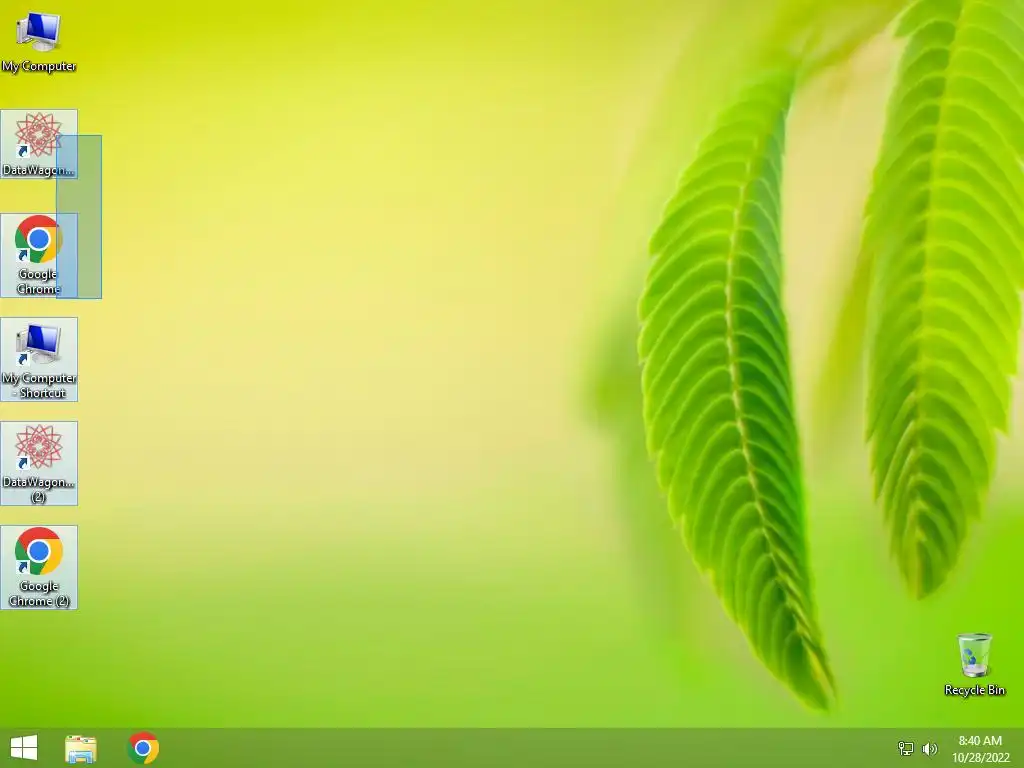Select the Google Chrome desktop shortcut
This screenshot has width=1024, height=768.
[x=39, y=255]
